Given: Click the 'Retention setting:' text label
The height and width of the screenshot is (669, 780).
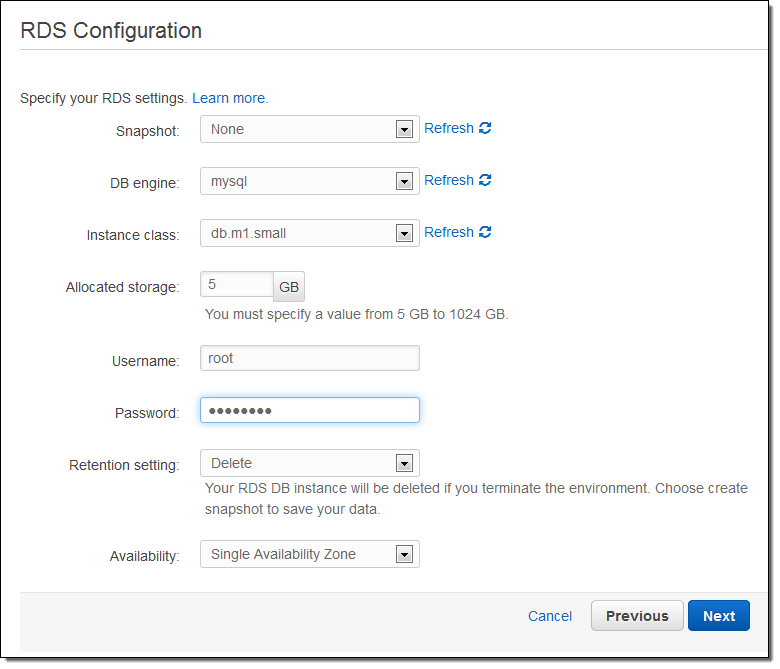Looking at the screenshot, I should [124, 465].
